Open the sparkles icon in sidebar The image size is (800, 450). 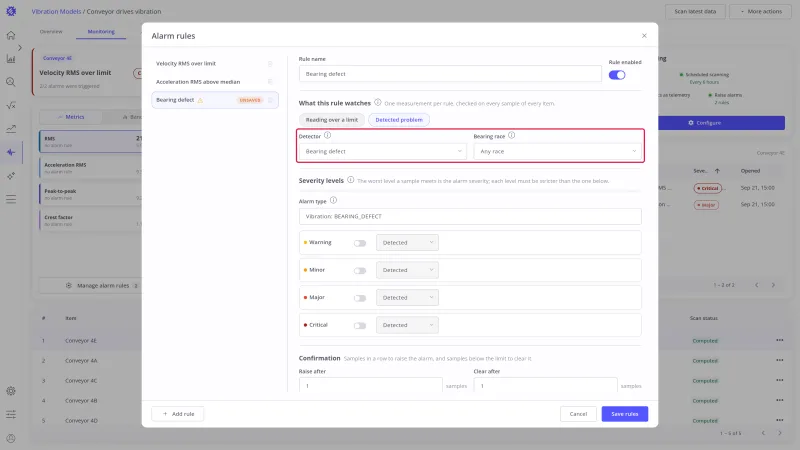click(11, 176)
